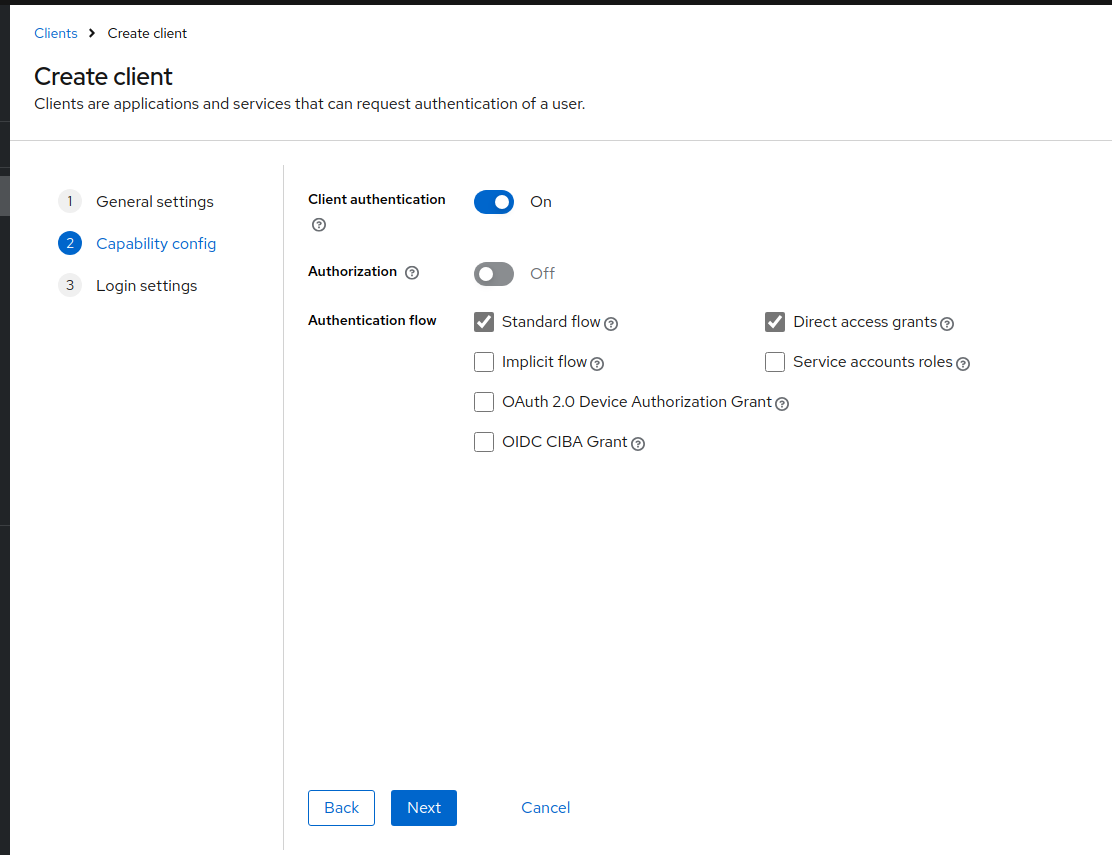Viewport: 1112px width, 855px height.
Task: Open Login settings wizard step
Action: tap(146, 286)
